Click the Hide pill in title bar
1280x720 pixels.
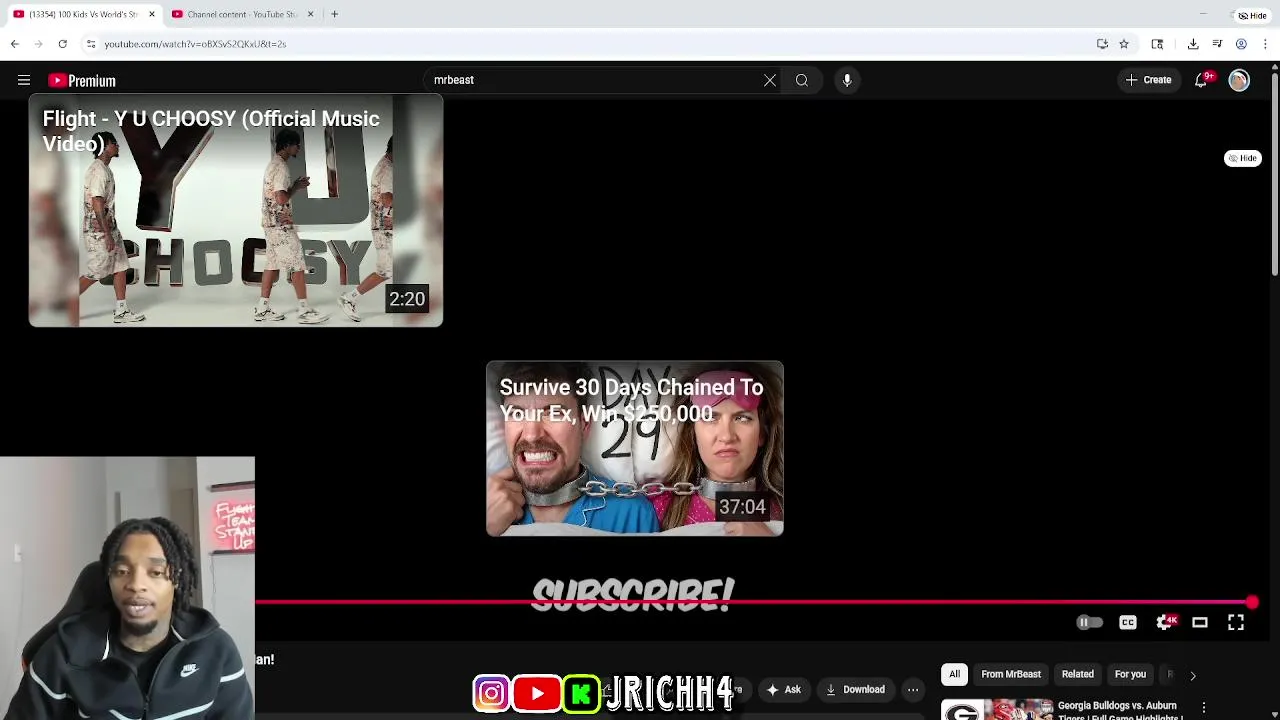pos(1252,15)
